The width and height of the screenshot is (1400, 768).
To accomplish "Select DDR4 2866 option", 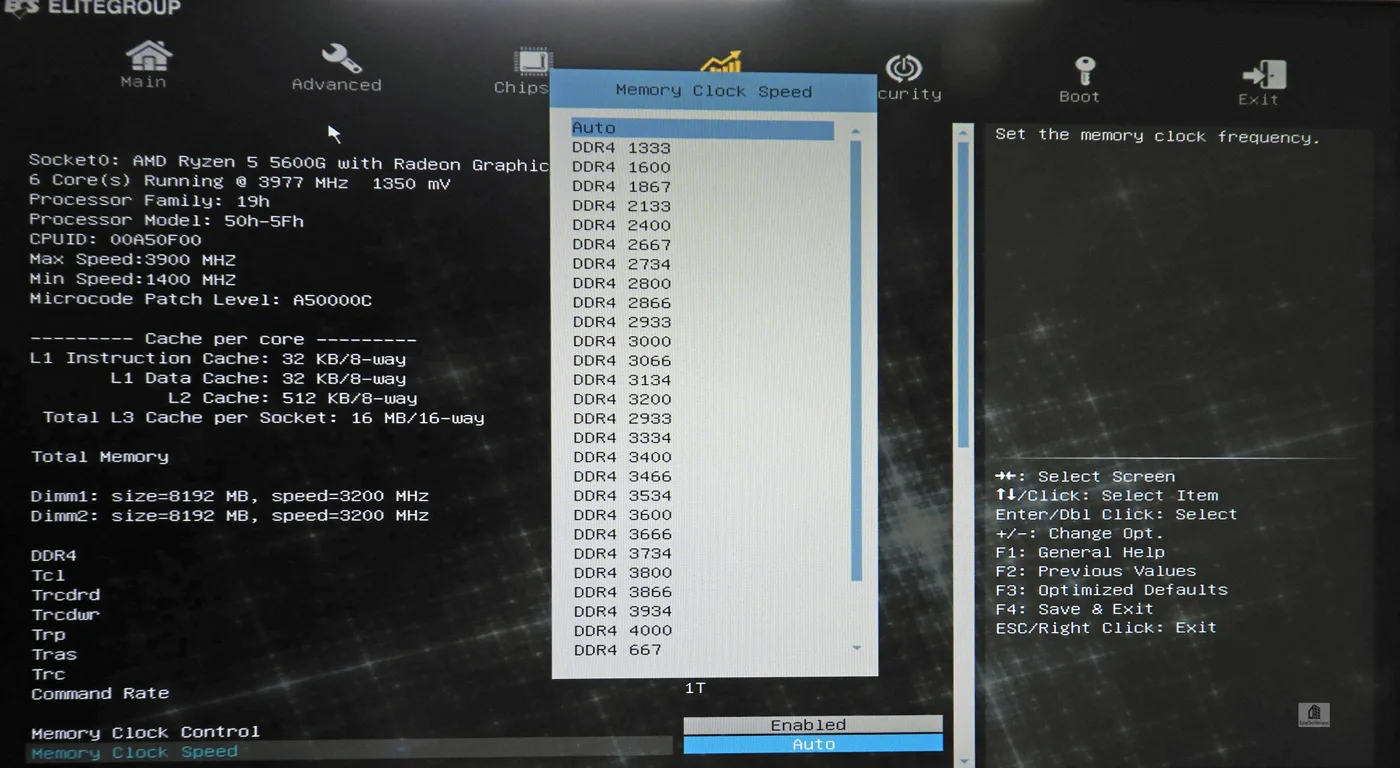I will (621, 302).
